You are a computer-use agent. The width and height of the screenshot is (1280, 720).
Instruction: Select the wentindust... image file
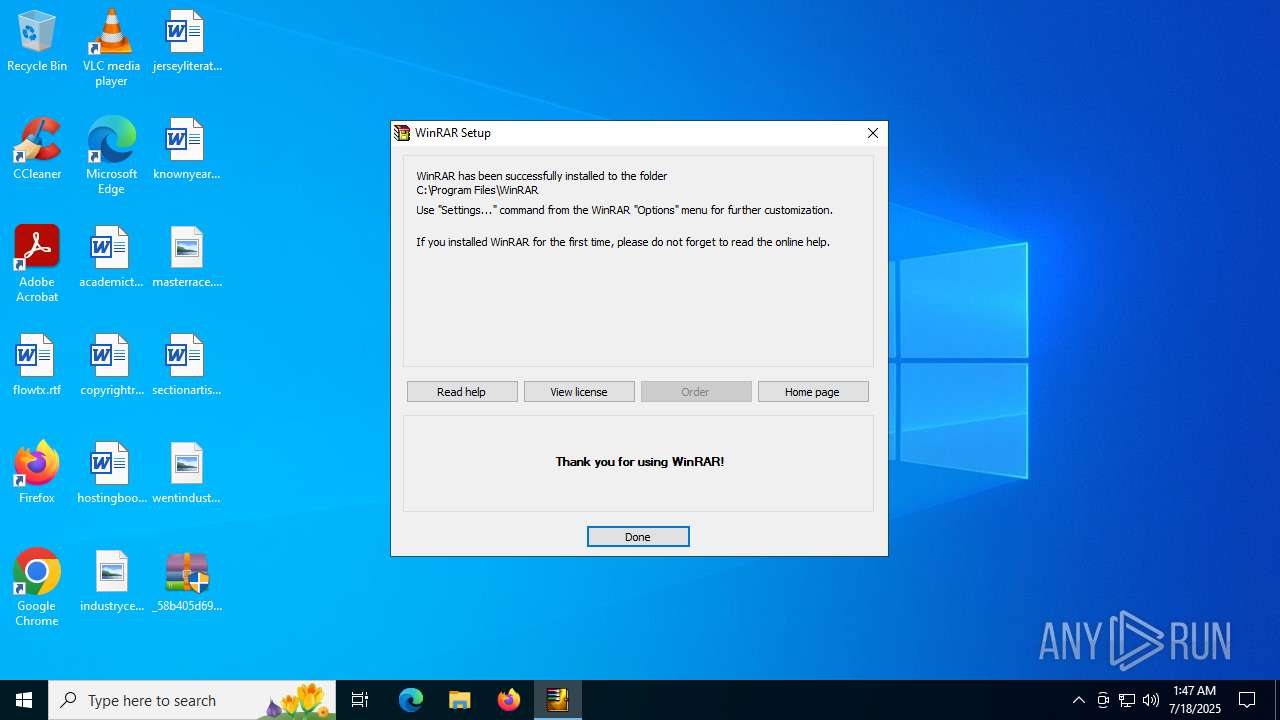[x=187, y=474]
